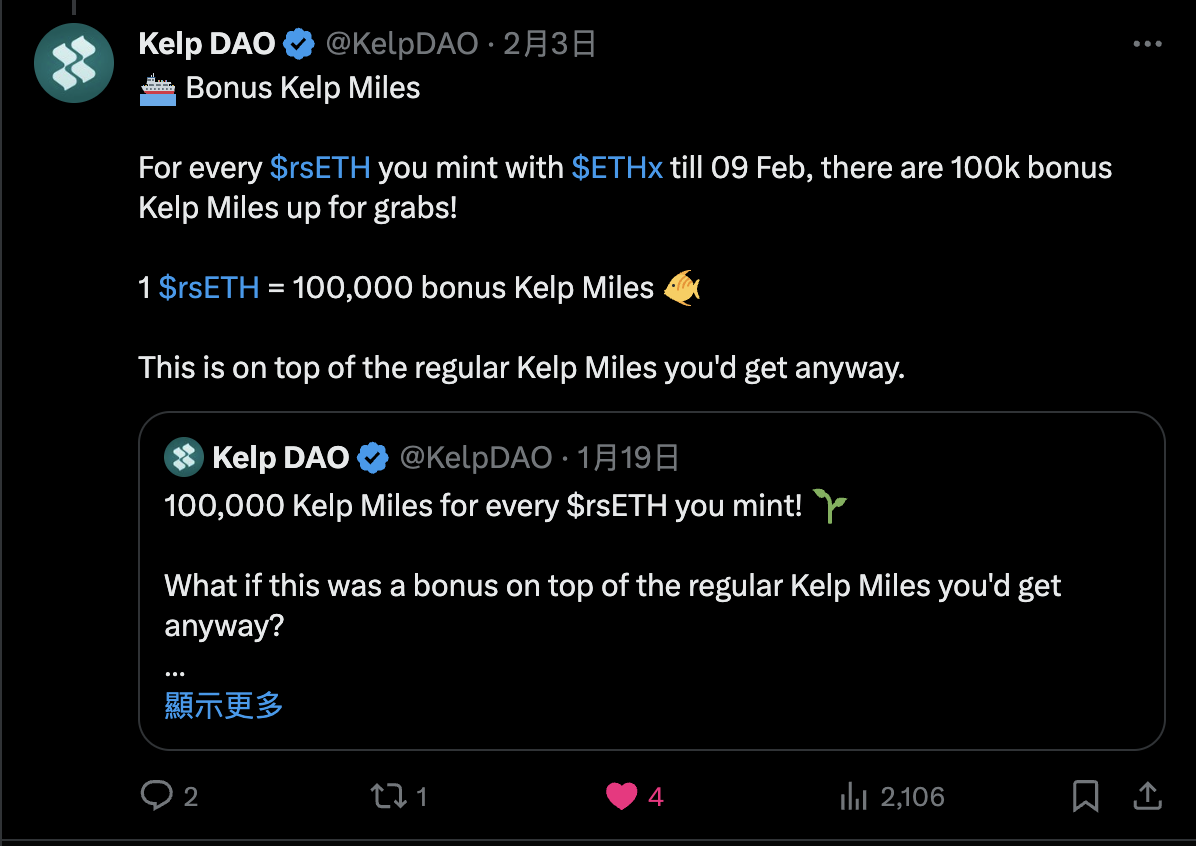The height and width of the screenshot is (846, 1196).
Task: Unlike the tweet via pink heart
Action: click(621, 796)
